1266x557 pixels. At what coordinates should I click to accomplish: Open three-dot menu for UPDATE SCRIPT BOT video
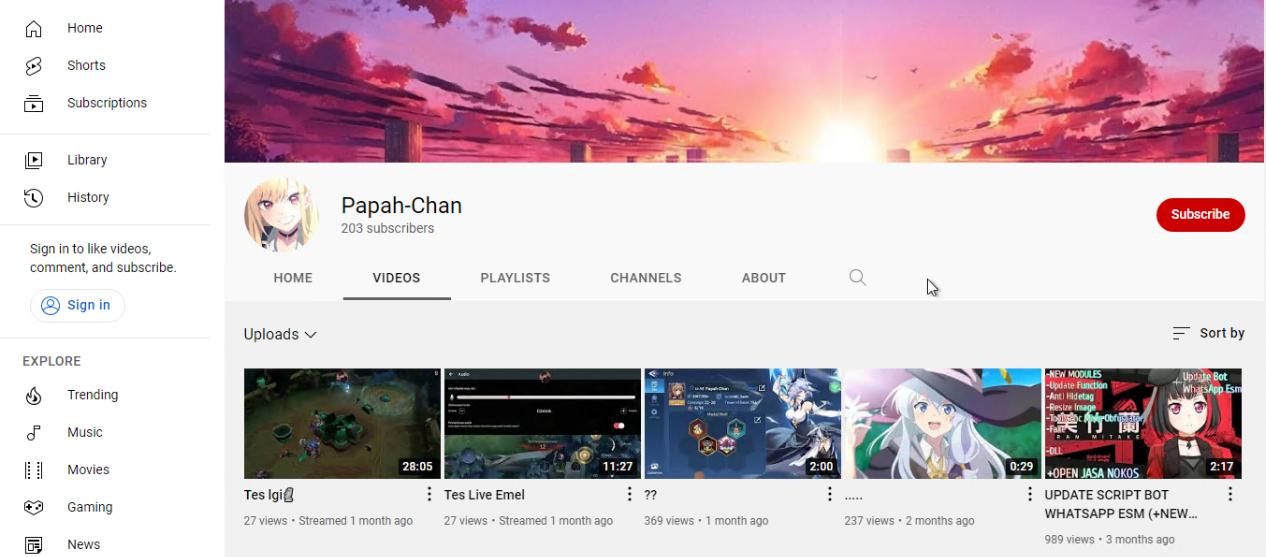[1230, 494]
